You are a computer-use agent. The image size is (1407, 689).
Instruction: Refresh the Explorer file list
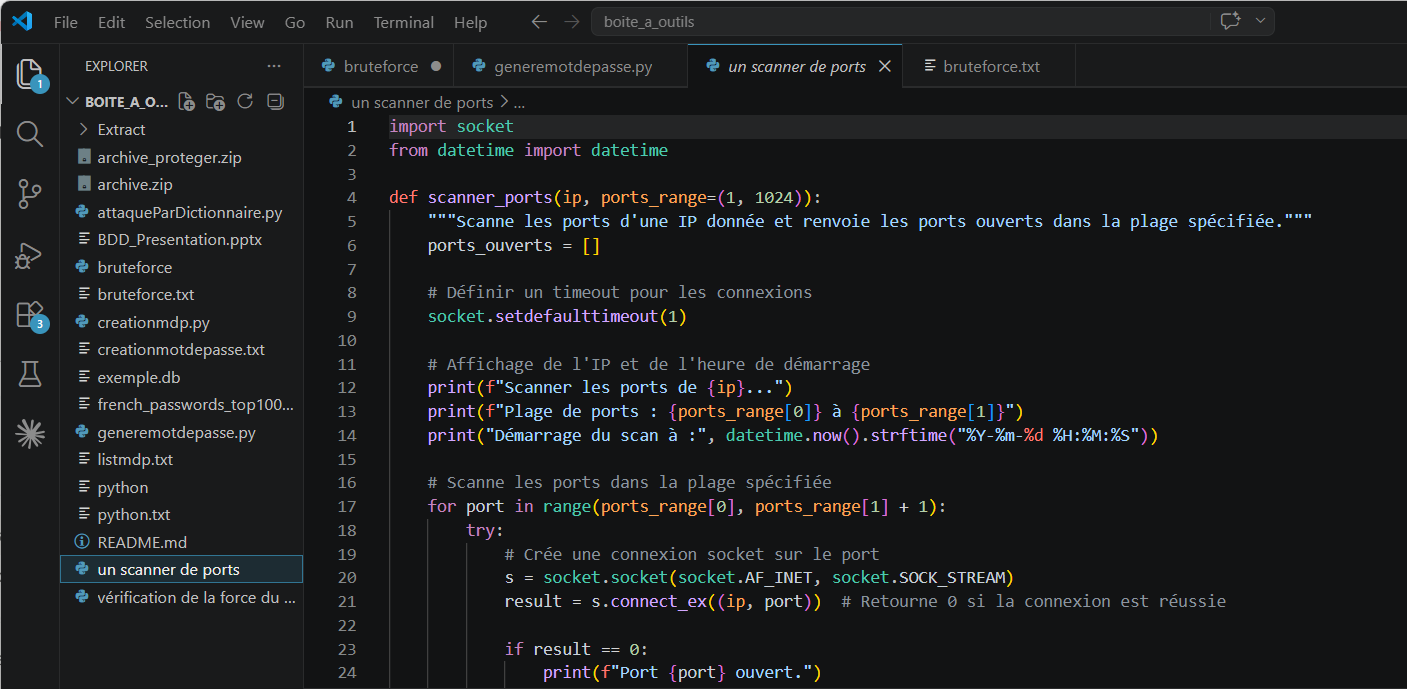click(x=245, y=101)
